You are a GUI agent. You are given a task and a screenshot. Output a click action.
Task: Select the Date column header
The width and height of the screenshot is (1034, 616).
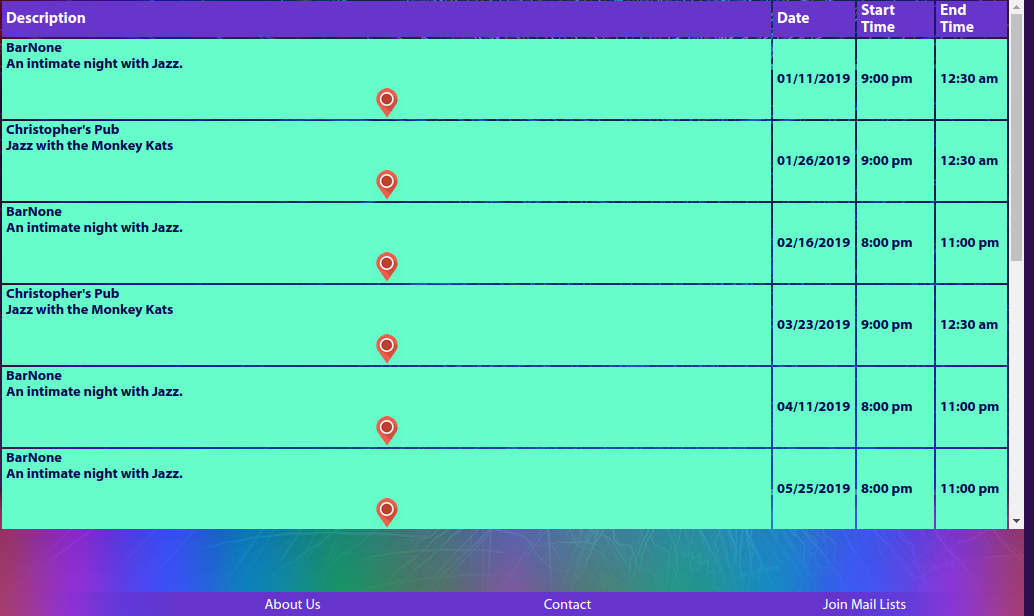(793, 18)
